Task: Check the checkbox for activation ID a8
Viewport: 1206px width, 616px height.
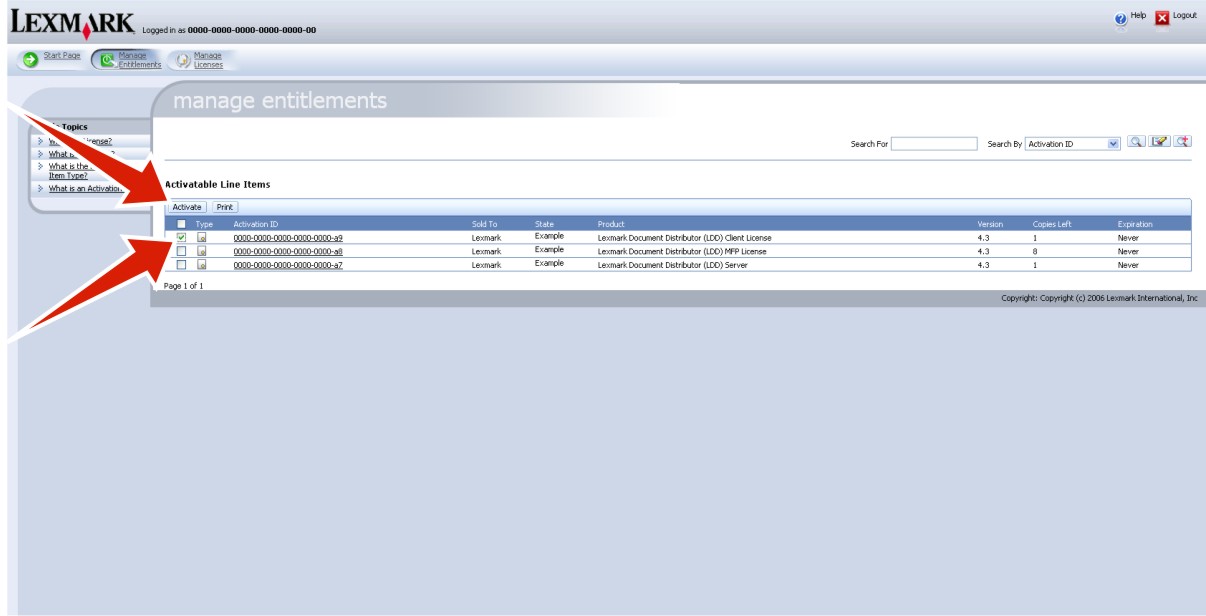Action: click(x=181, y=251)
